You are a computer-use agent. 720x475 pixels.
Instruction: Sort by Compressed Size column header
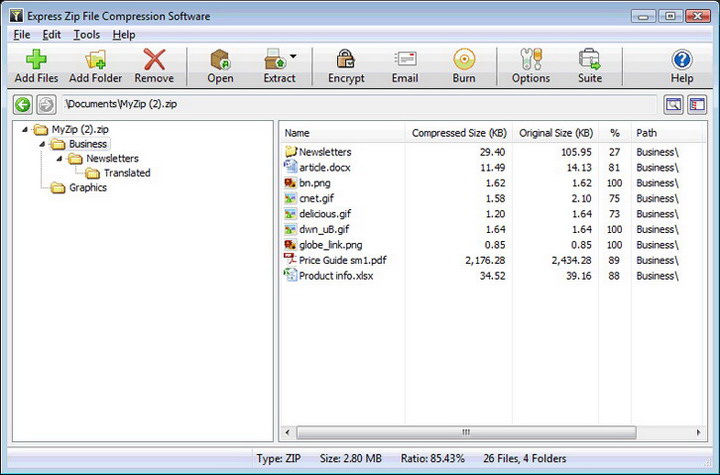459,133
